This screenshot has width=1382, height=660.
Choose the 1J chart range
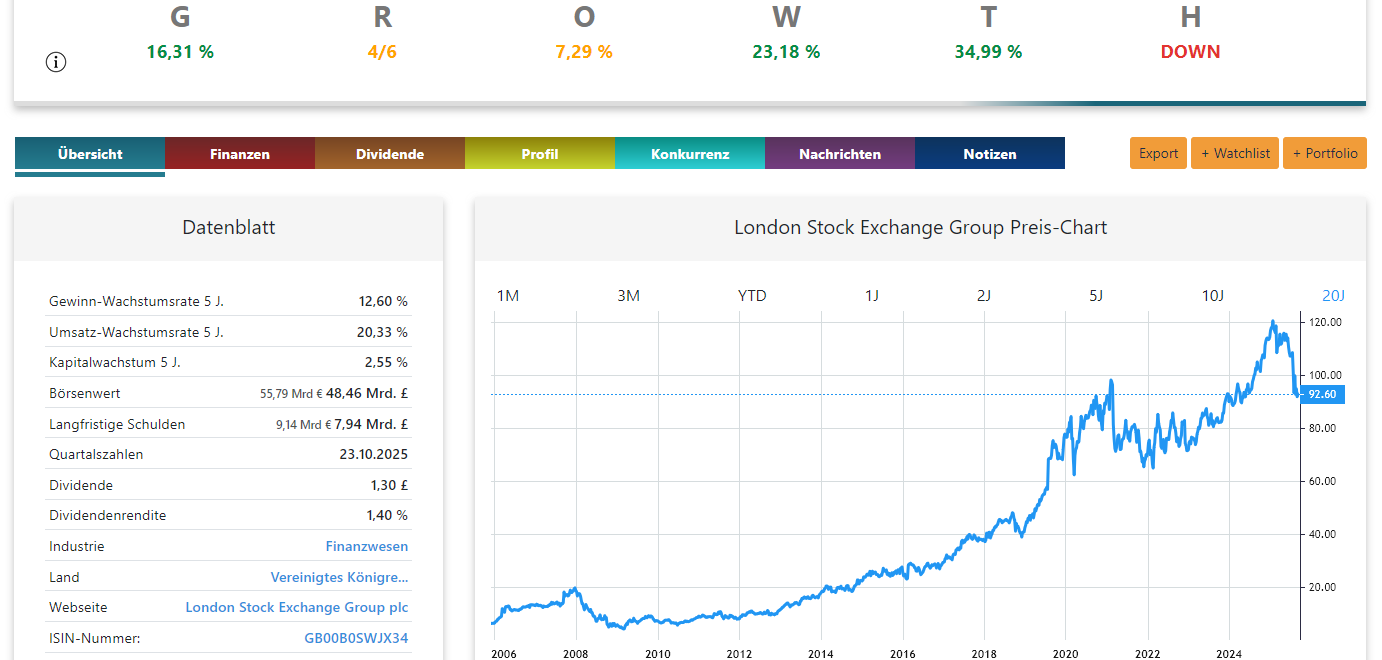click(x=872, y=295)
